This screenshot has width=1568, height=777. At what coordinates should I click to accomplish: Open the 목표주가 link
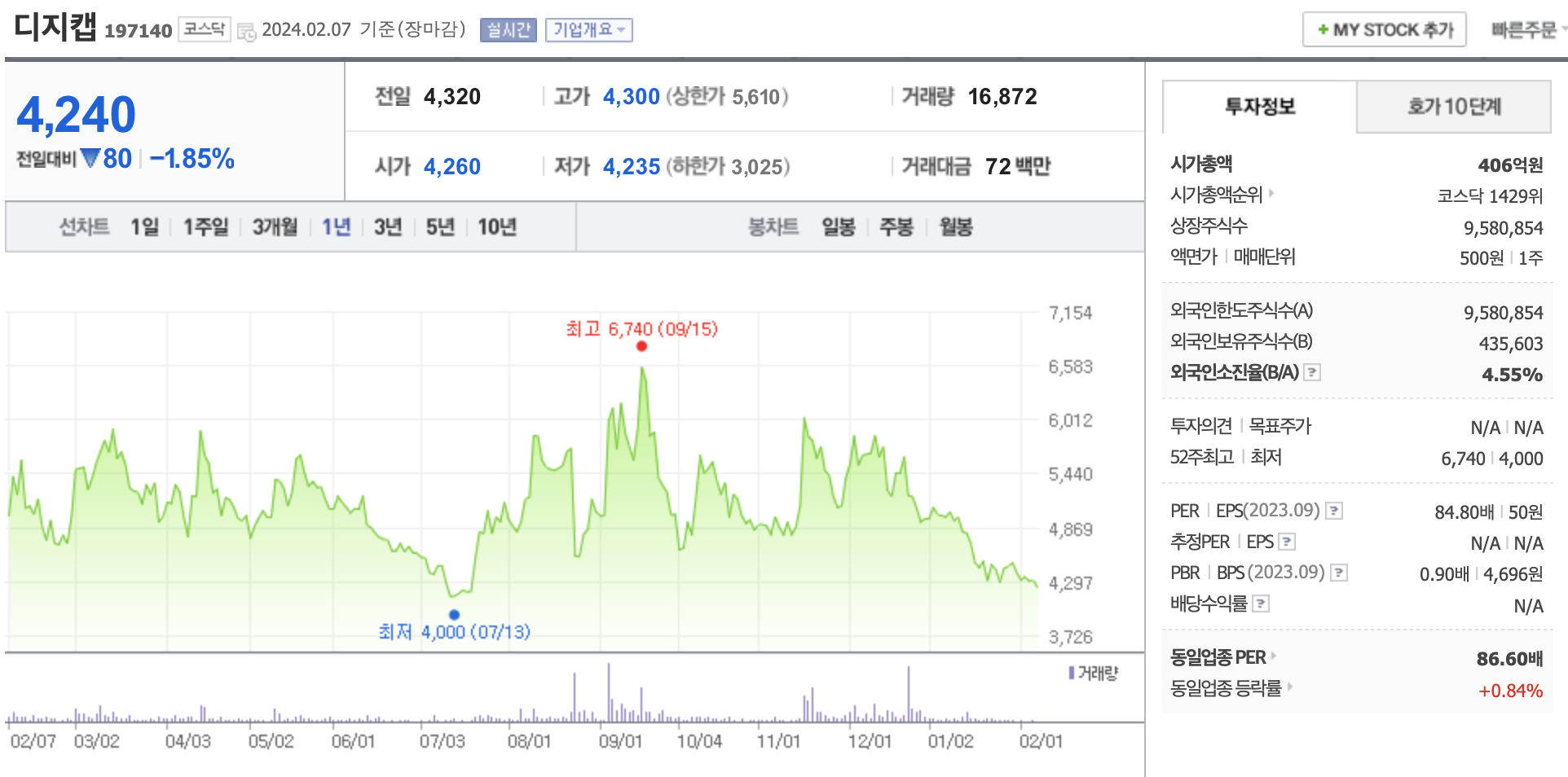[1280, 425]
